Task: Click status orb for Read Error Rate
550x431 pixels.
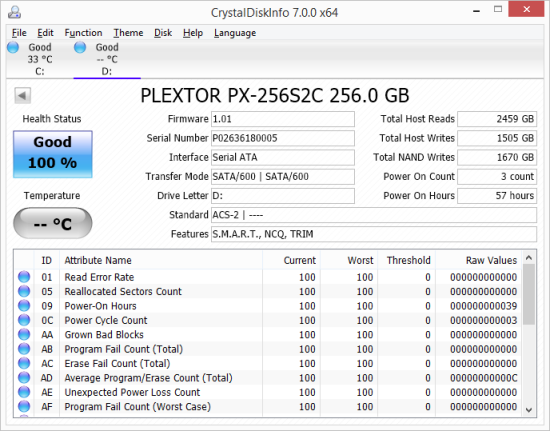Action: pyautogui.click(x=24, y=277)
